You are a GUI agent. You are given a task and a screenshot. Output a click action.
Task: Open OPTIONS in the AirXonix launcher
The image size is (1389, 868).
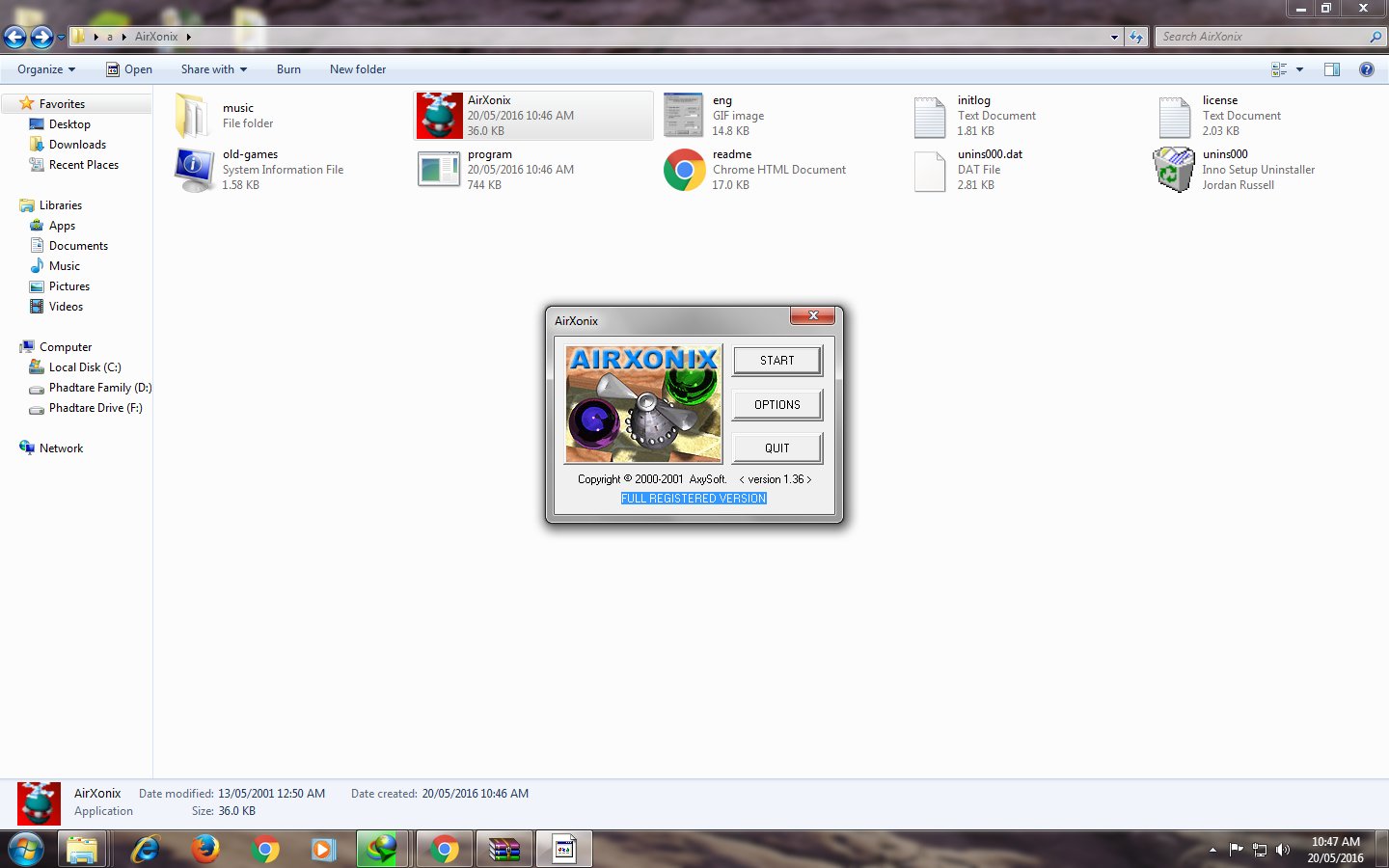777,405
